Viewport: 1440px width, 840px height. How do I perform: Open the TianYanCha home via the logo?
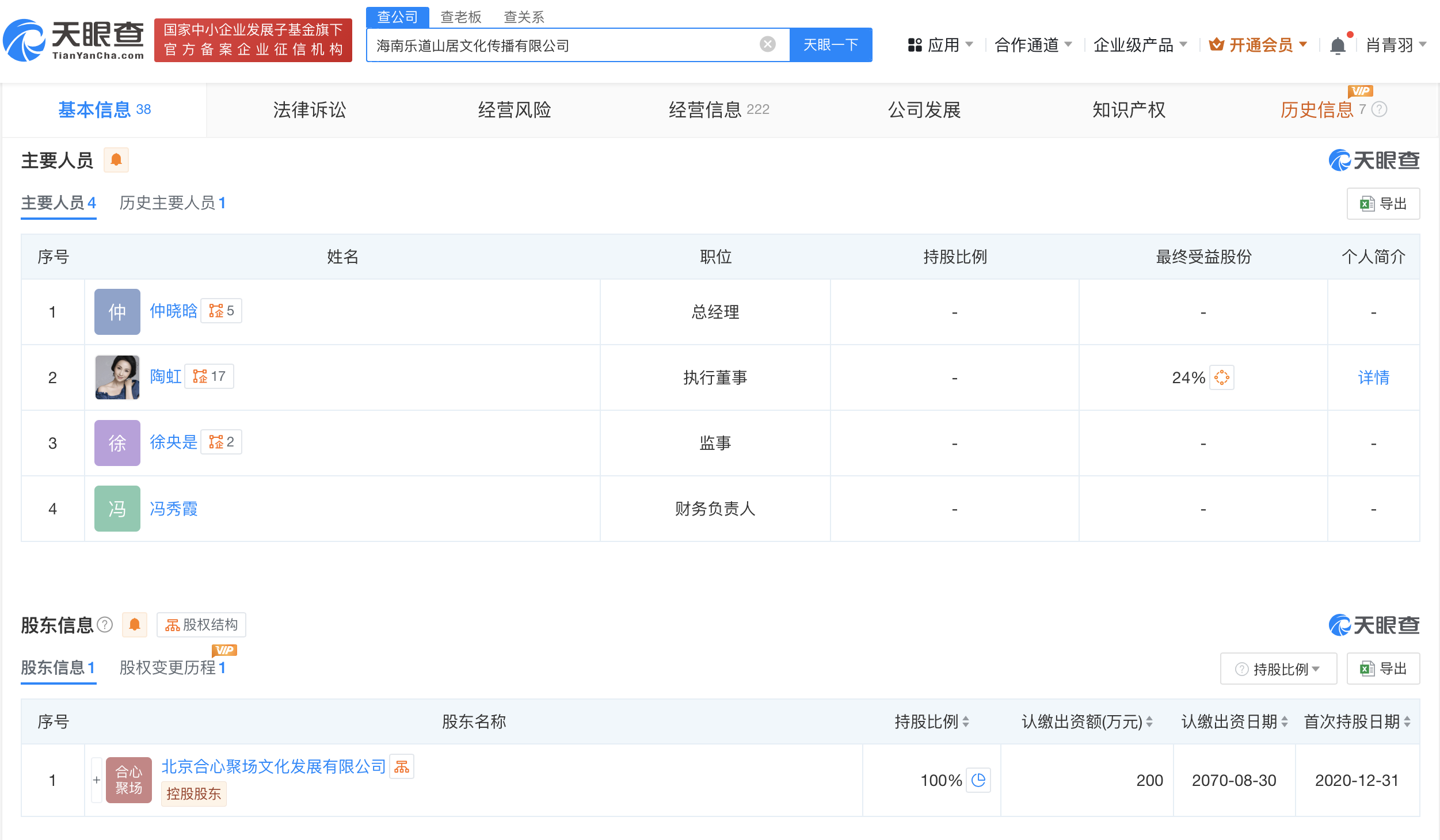[x=73, y=40]
